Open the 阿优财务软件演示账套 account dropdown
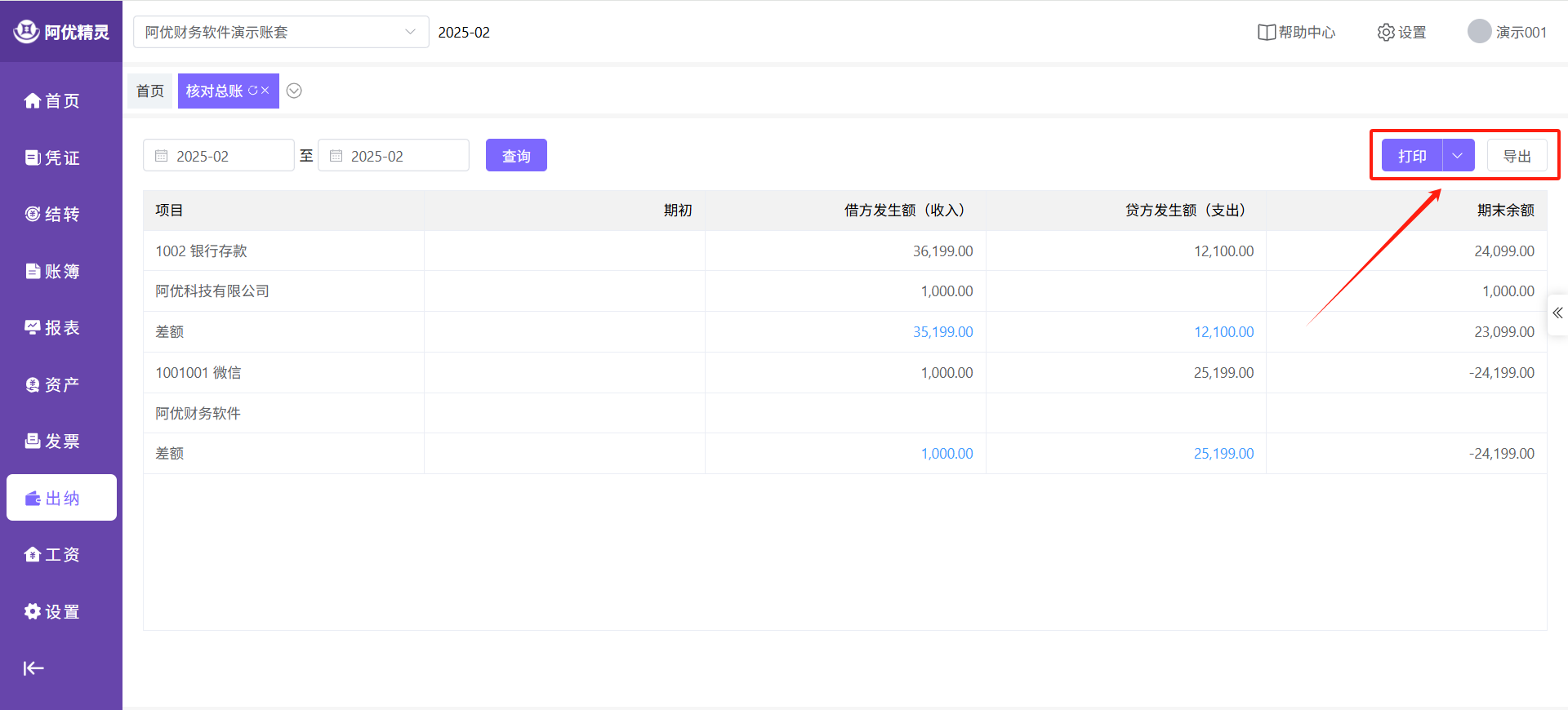The image size is (1568, 710). [280, 32]
